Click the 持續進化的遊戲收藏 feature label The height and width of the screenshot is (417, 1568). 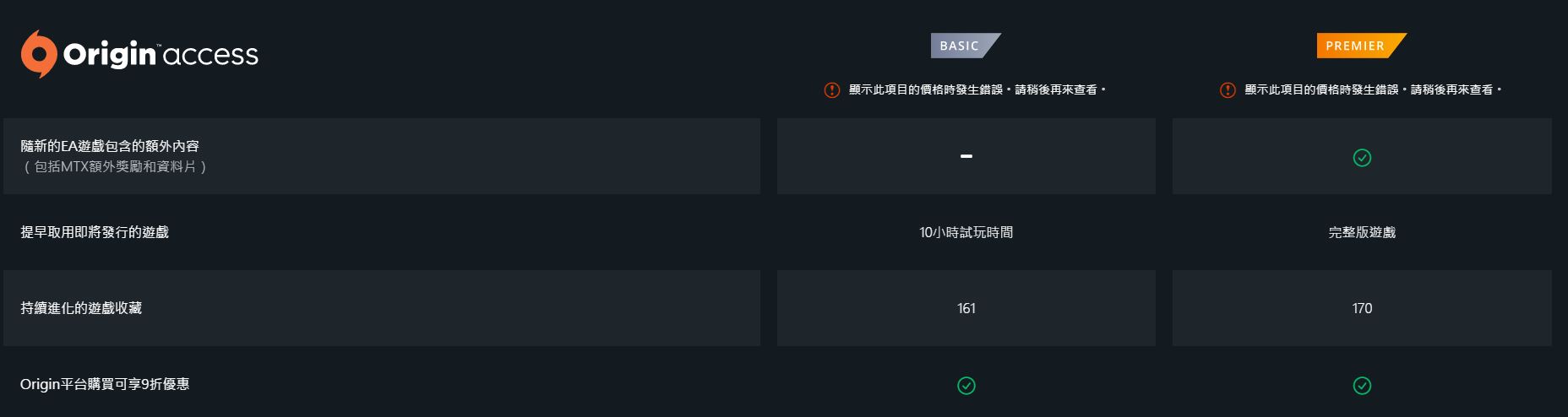click(81, 308)
